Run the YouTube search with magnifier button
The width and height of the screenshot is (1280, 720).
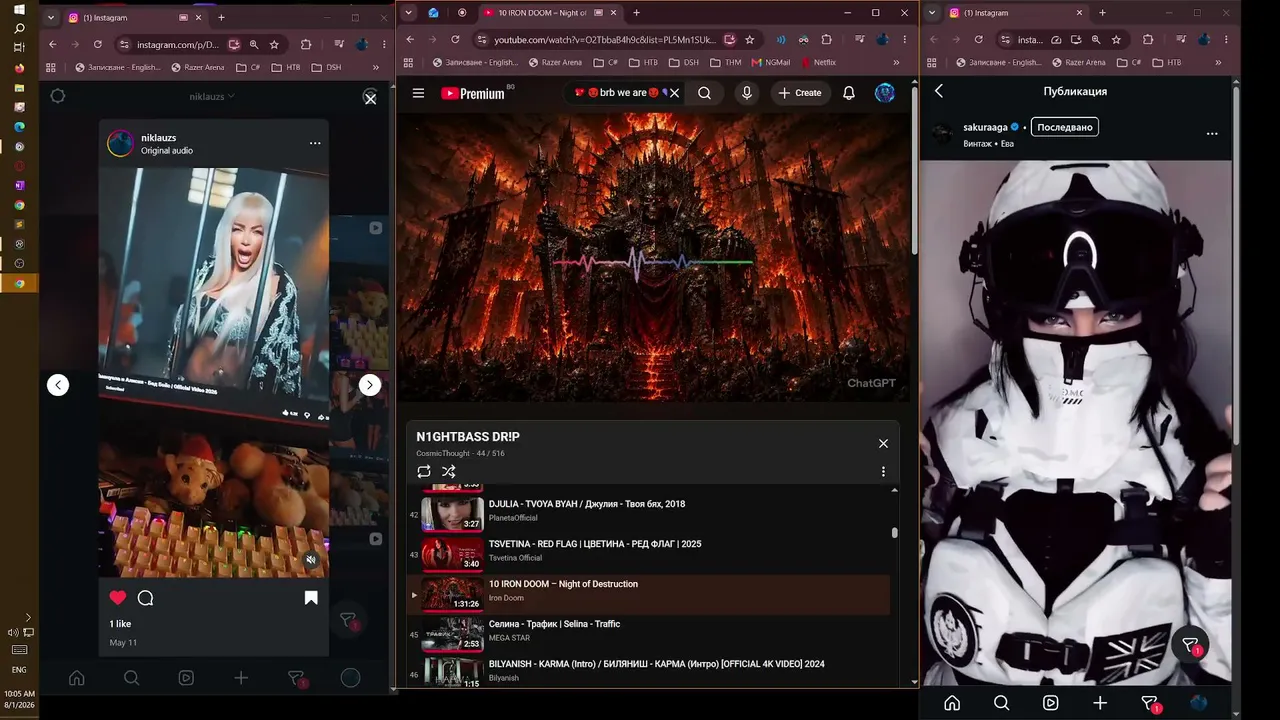[705, 93]
